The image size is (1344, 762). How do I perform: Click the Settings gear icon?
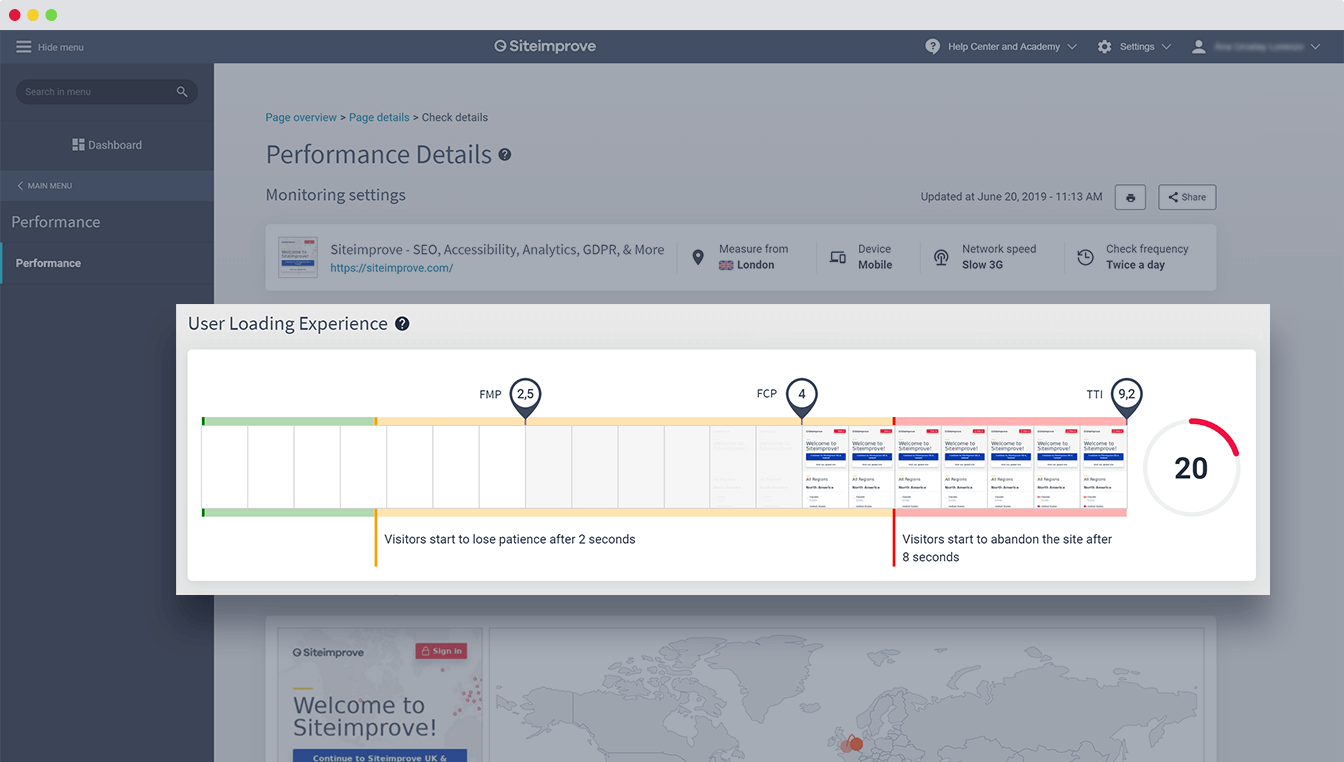pos(1104,47)
